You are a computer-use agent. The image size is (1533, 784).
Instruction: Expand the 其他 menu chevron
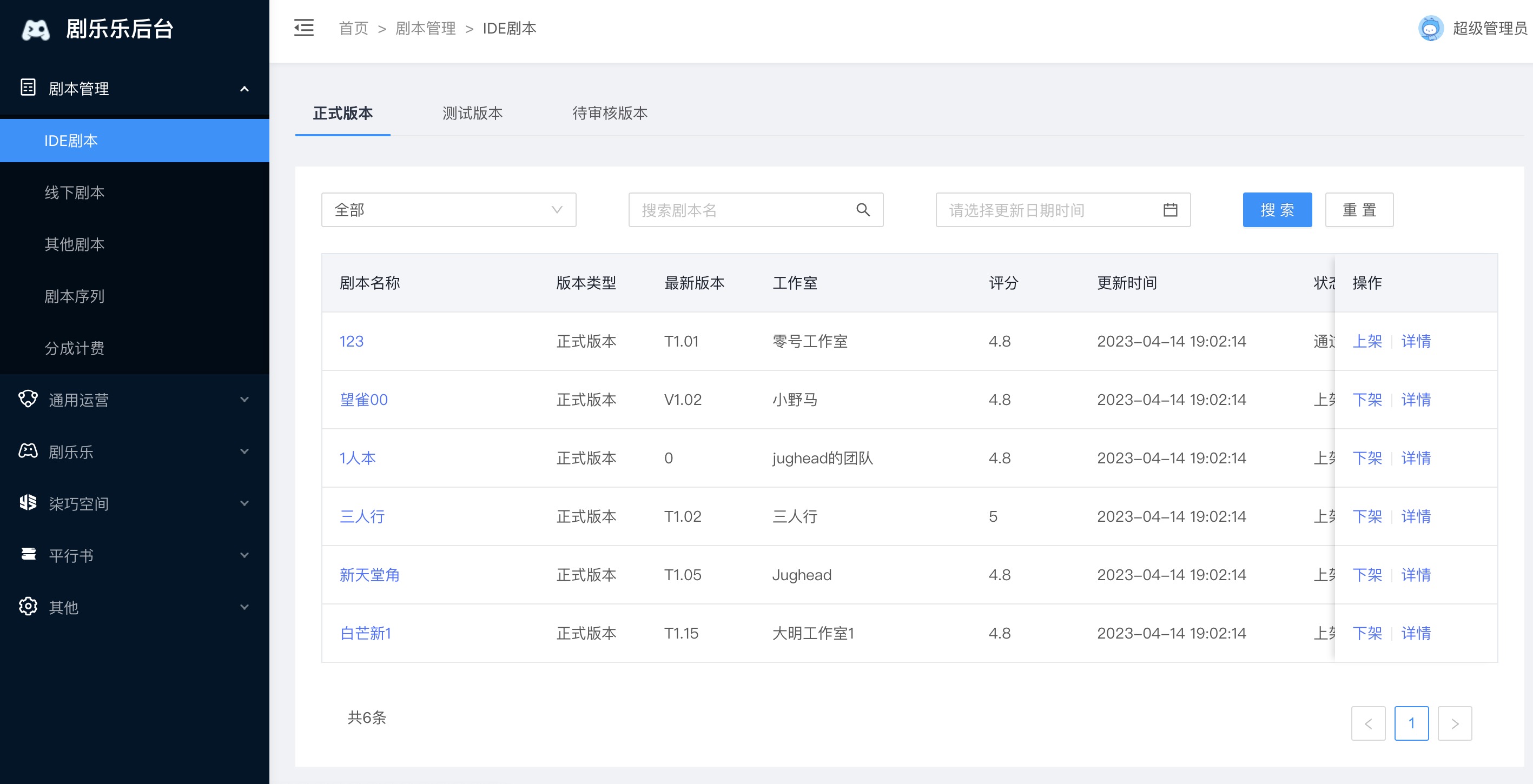tap(244, 607)
